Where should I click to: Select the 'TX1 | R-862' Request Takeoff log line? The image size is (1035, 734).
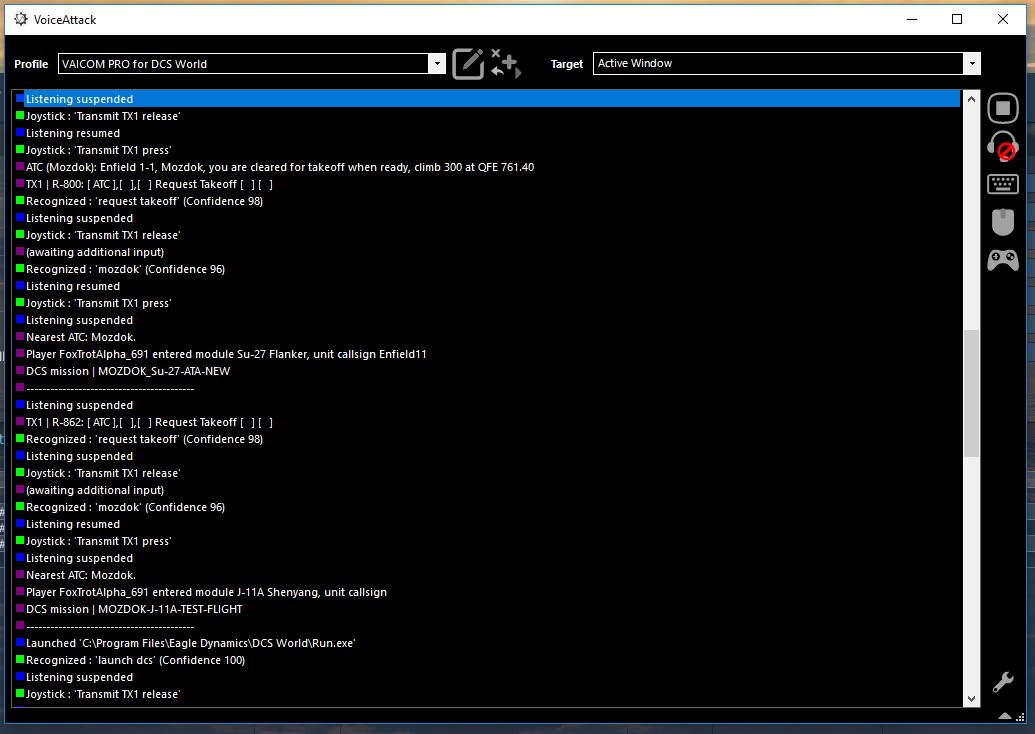(149, 422)
